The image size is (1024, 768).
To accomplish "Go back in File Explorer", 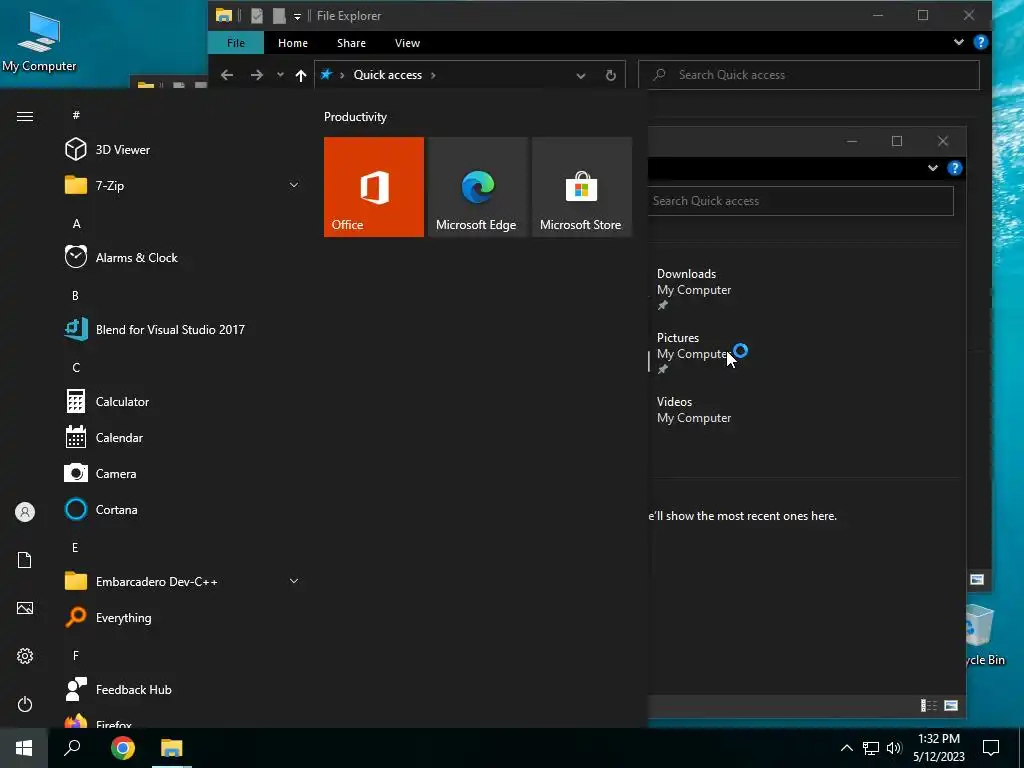I will tap(227, 75).
